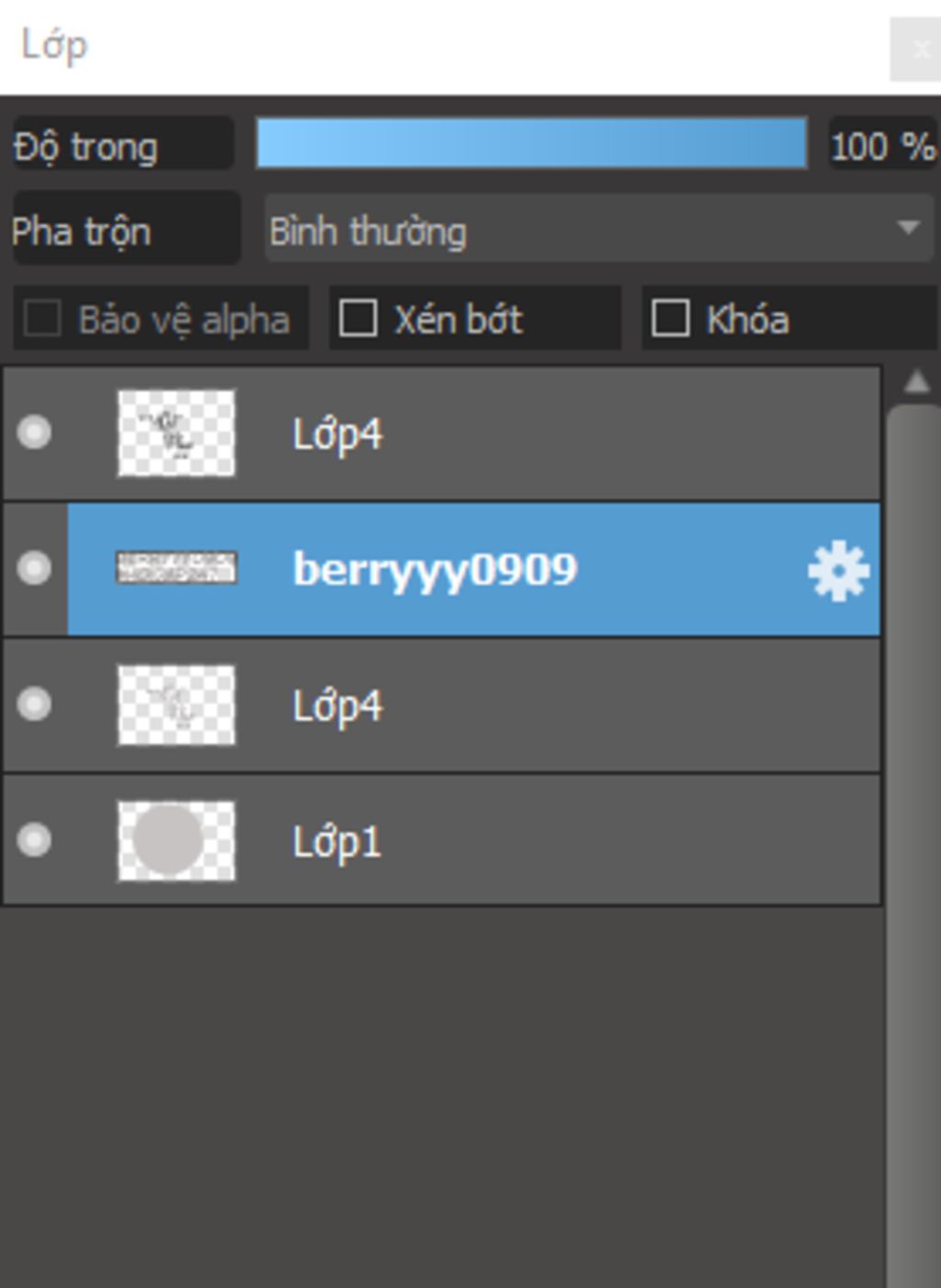Hide the lower Lớp4 layer

34,704
